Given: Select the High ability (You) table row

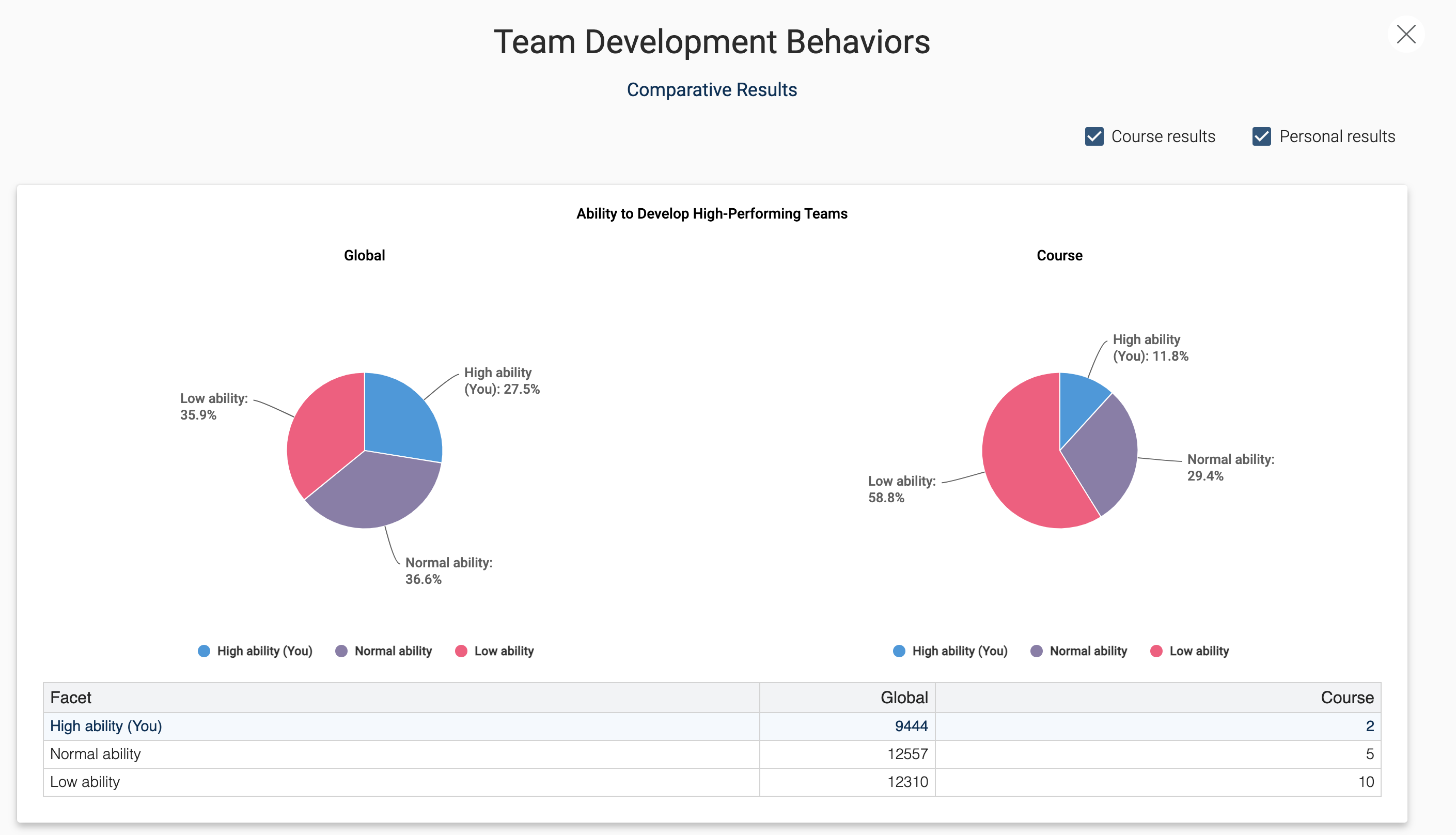Looking at the screenshot, I should coord(106,726).
